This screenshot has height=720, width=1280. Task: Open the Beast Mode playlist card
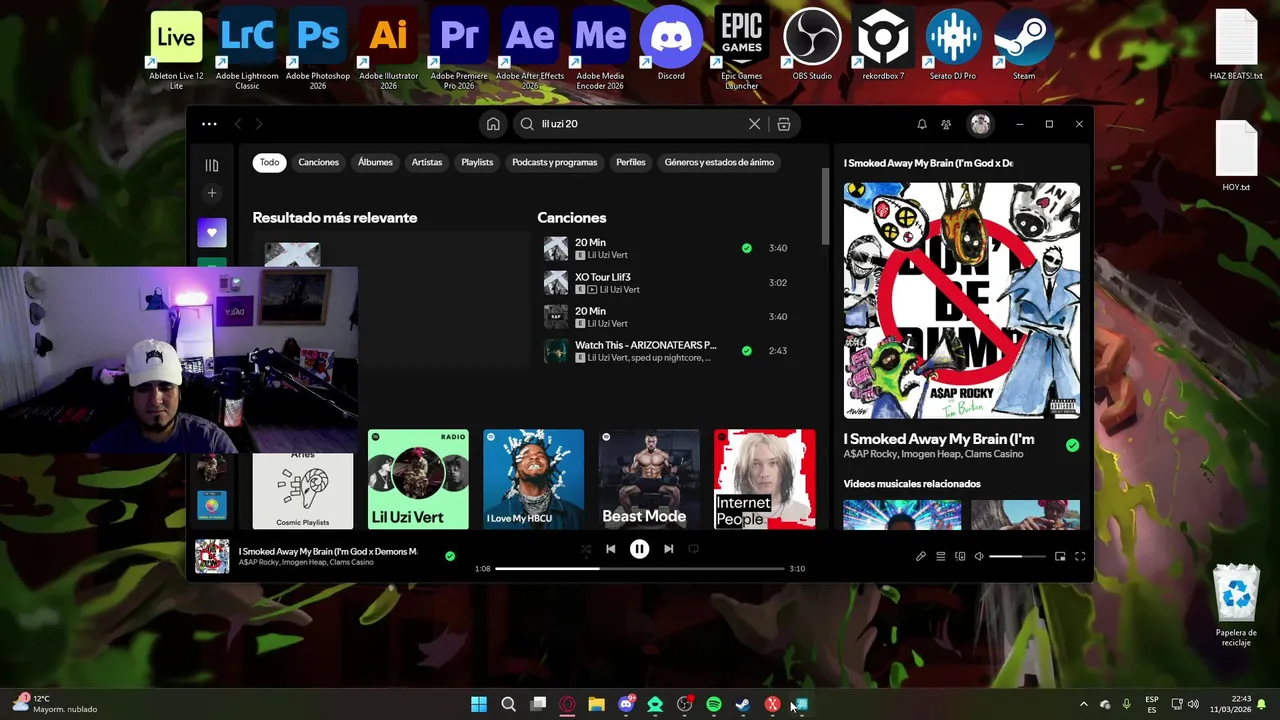649,479
